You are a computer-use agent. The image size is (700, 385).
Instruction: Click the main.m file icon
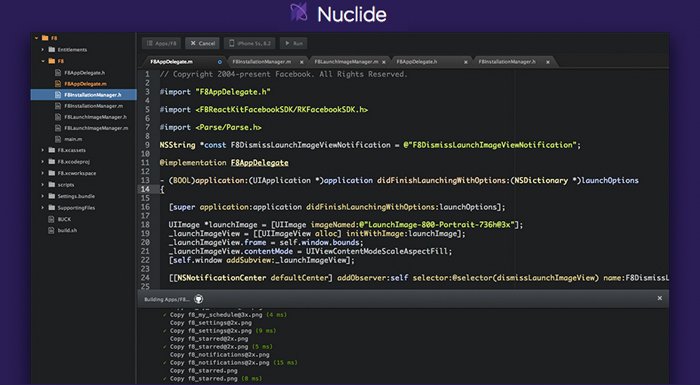pyautogui.click(x=58, y=139)
